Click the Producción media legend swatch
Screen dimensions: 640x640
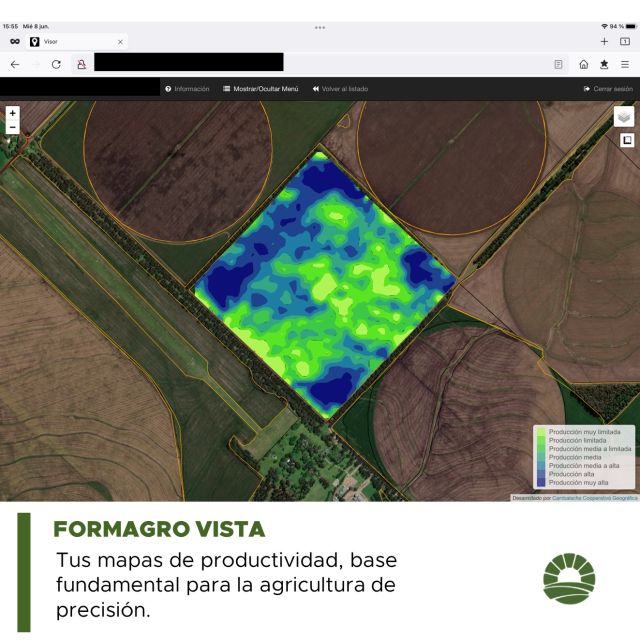pyautogui.click(x=541, y=457)
